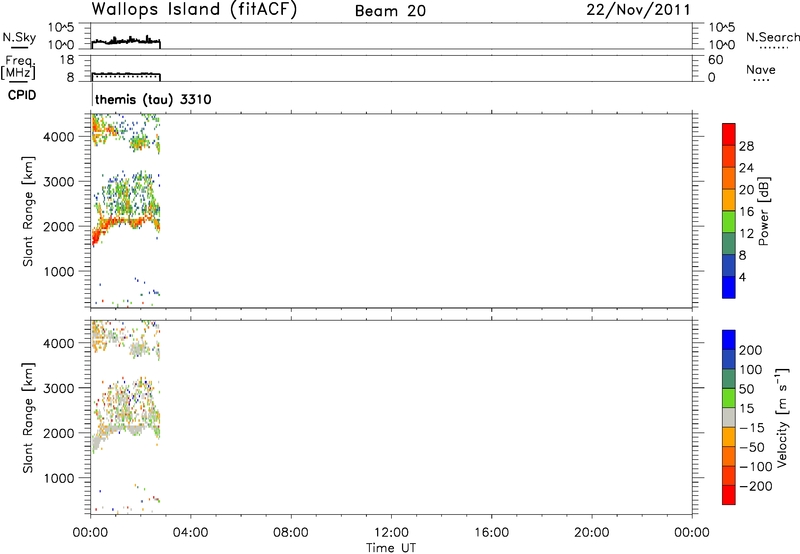
Task: Click the Nave legend label
Action: pyautogui.click(x=761, y=69)
